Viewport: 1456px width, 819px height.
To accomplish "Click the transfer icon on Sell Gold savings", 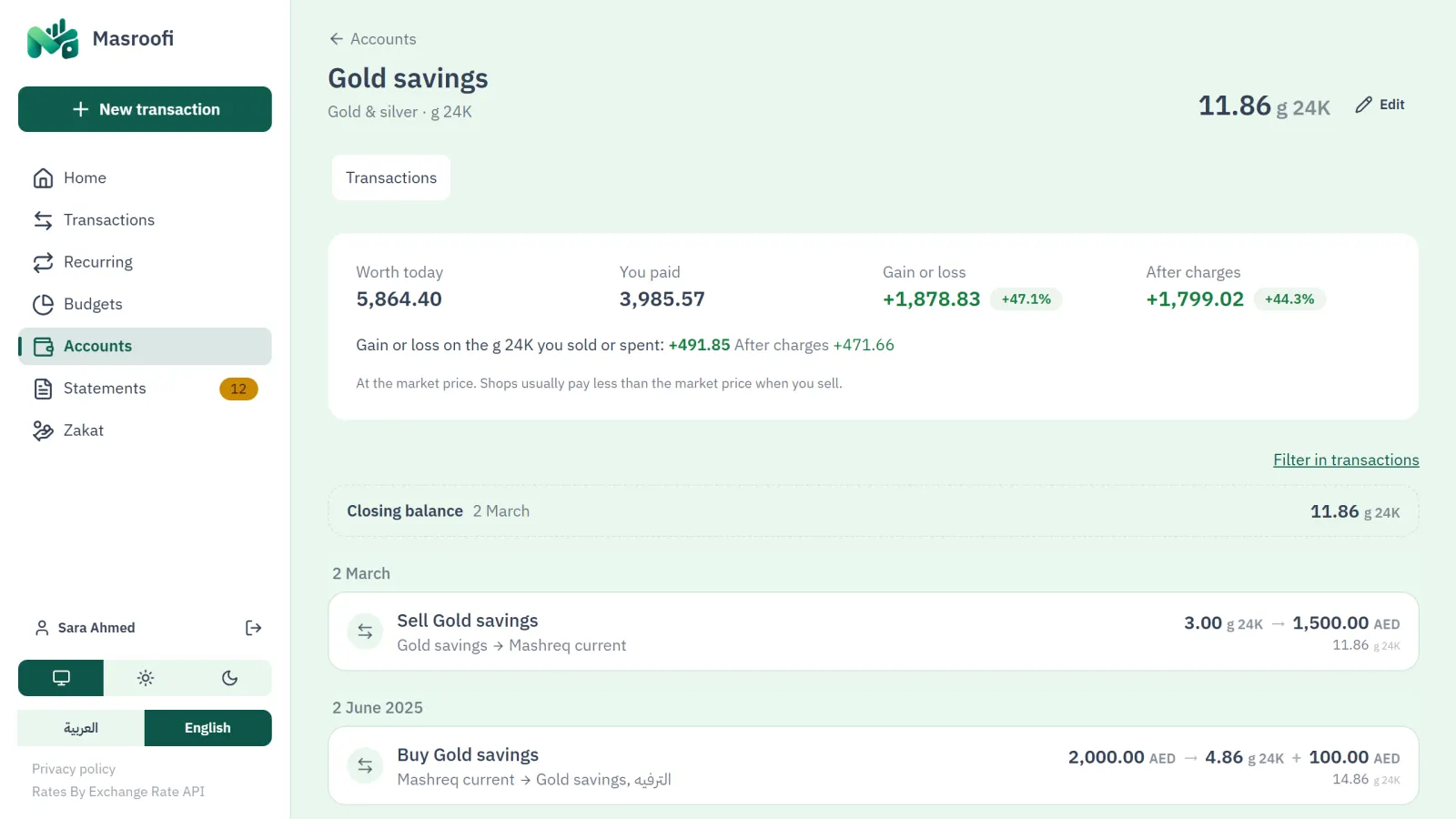I will coord(365,632).
